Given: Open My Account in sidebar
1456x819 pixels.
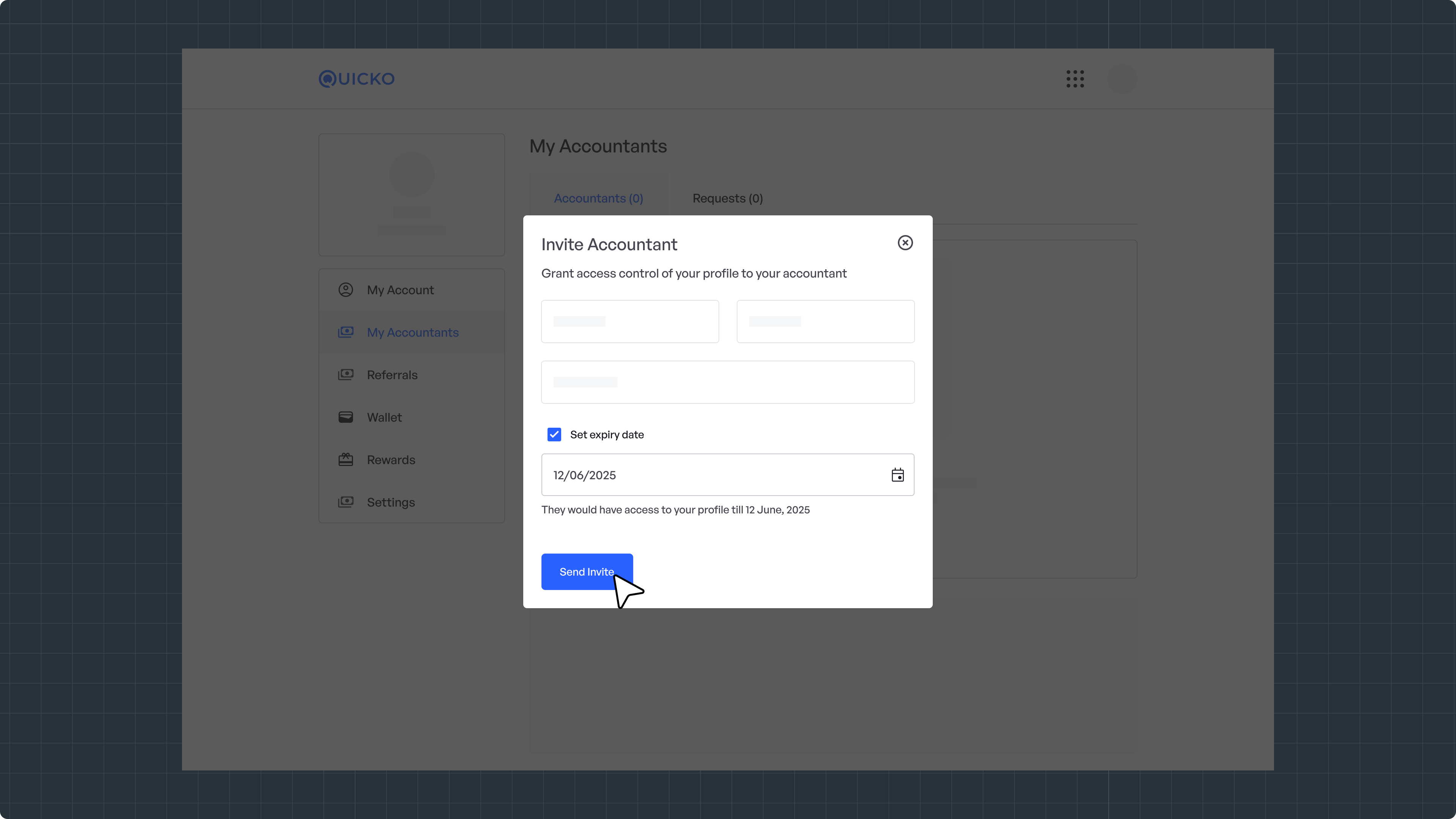Looking at the screenshot, I should coord(411,290).
